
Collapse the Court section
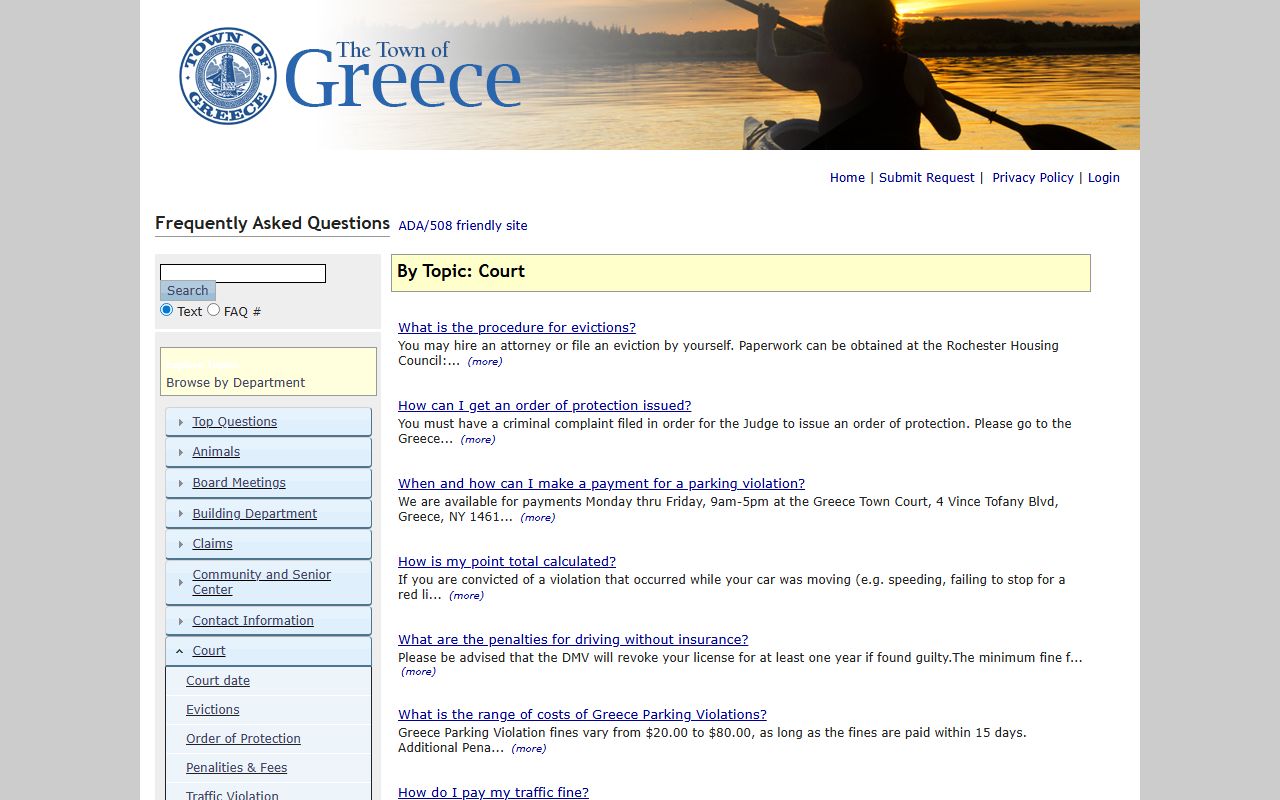click(x=268, y=651)
